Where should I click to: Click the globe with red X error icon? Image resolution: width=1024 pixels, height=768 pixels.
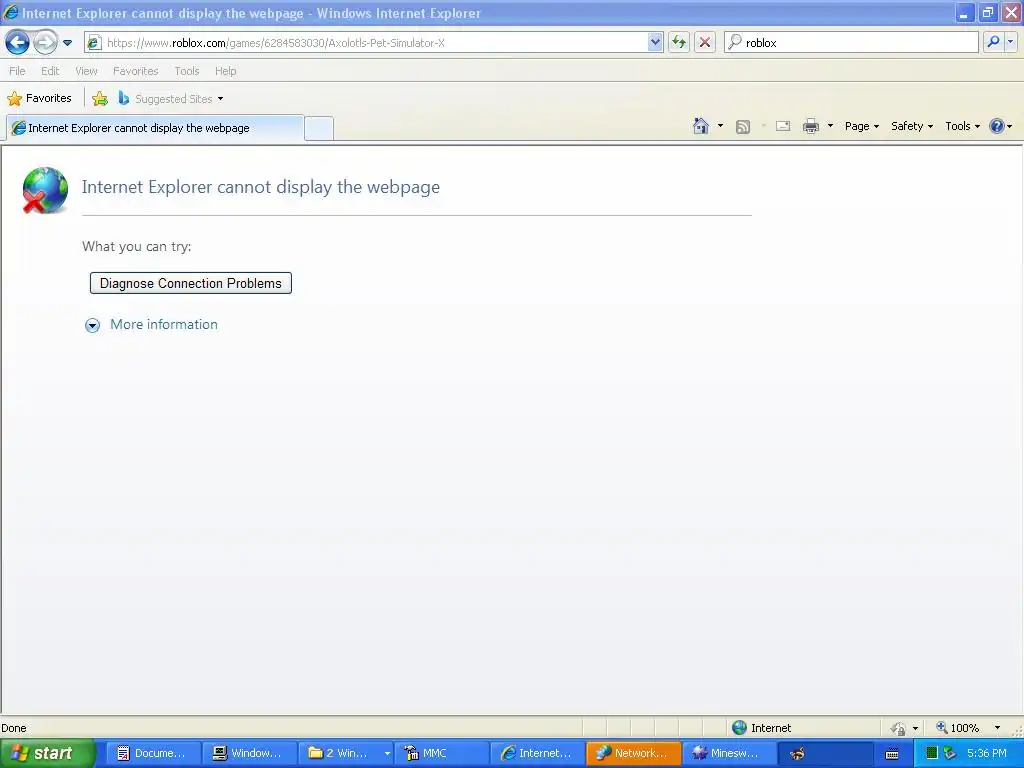tap(45, 190)
